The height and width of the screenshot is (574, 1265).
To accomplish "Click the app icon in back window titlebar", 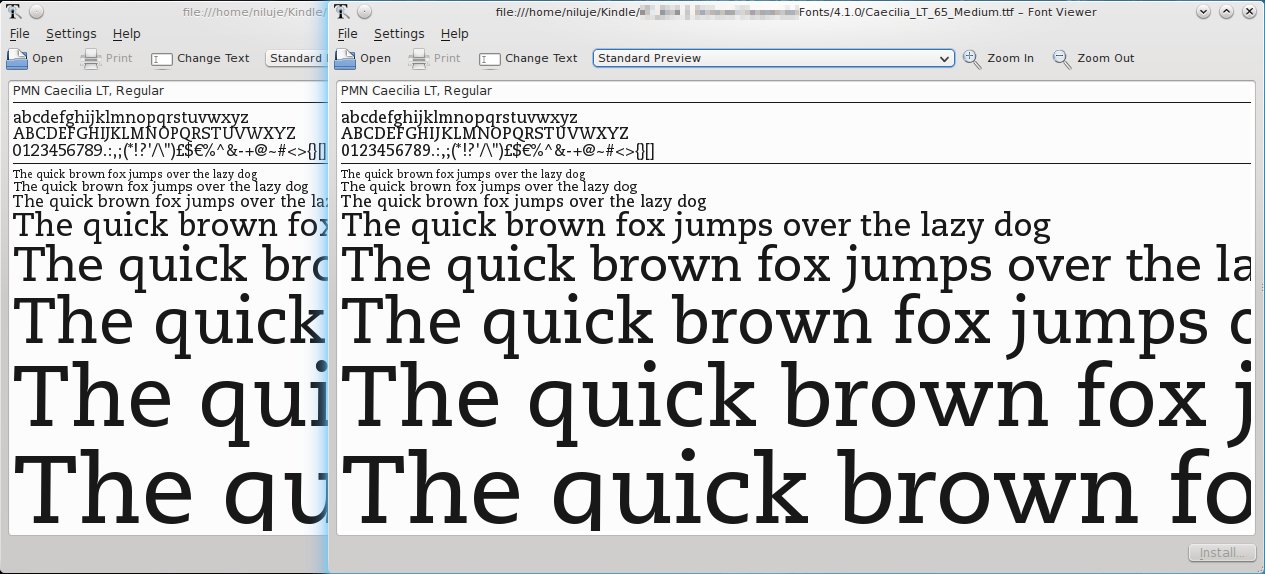I will (x=14, y=12).
